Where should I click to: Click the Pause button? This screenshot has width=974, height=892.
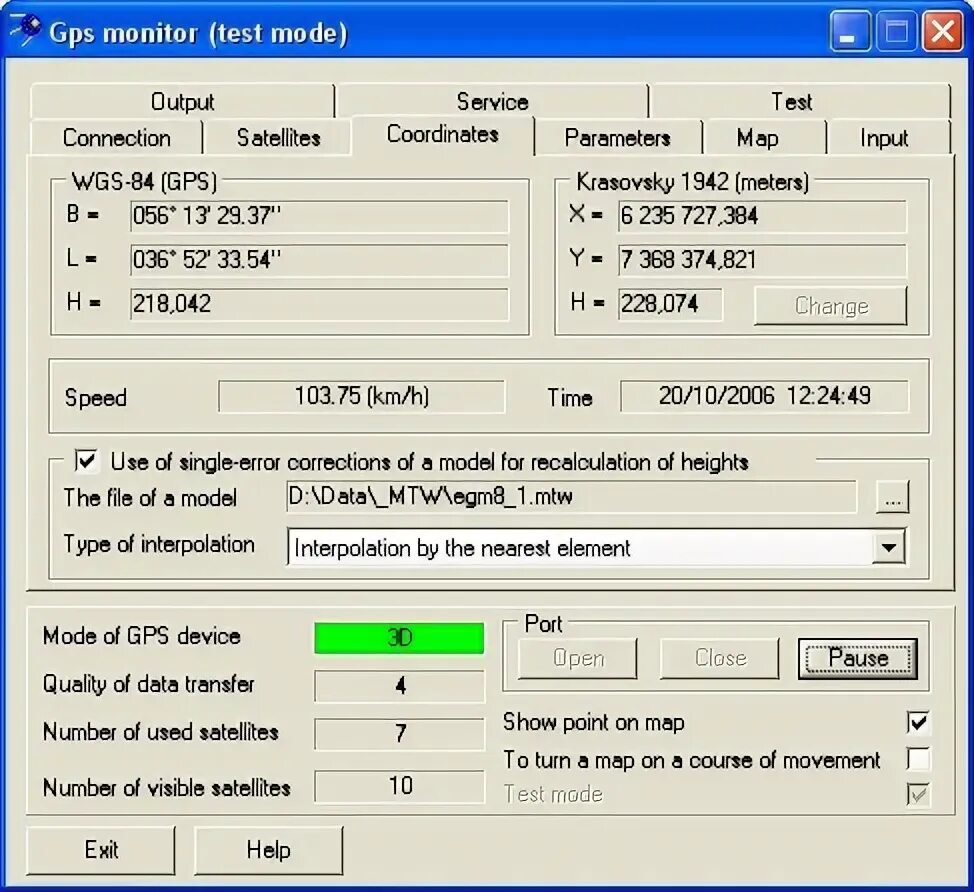point(858,658)
